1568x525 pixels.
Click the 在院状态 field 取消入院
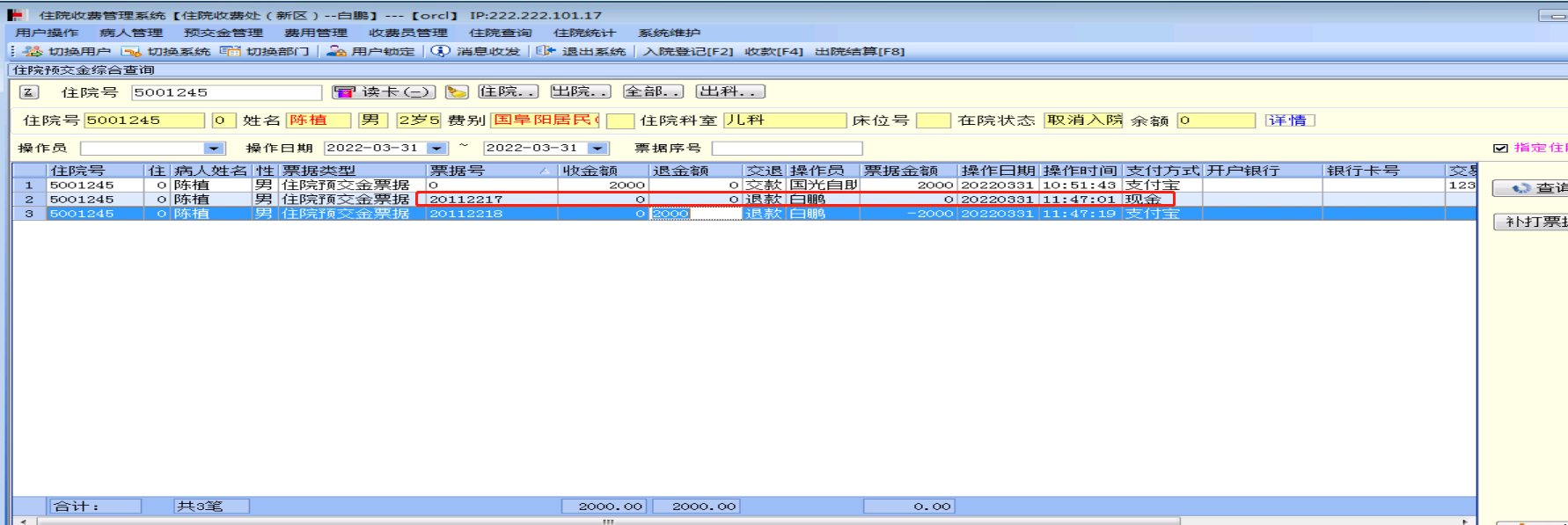1083,120
